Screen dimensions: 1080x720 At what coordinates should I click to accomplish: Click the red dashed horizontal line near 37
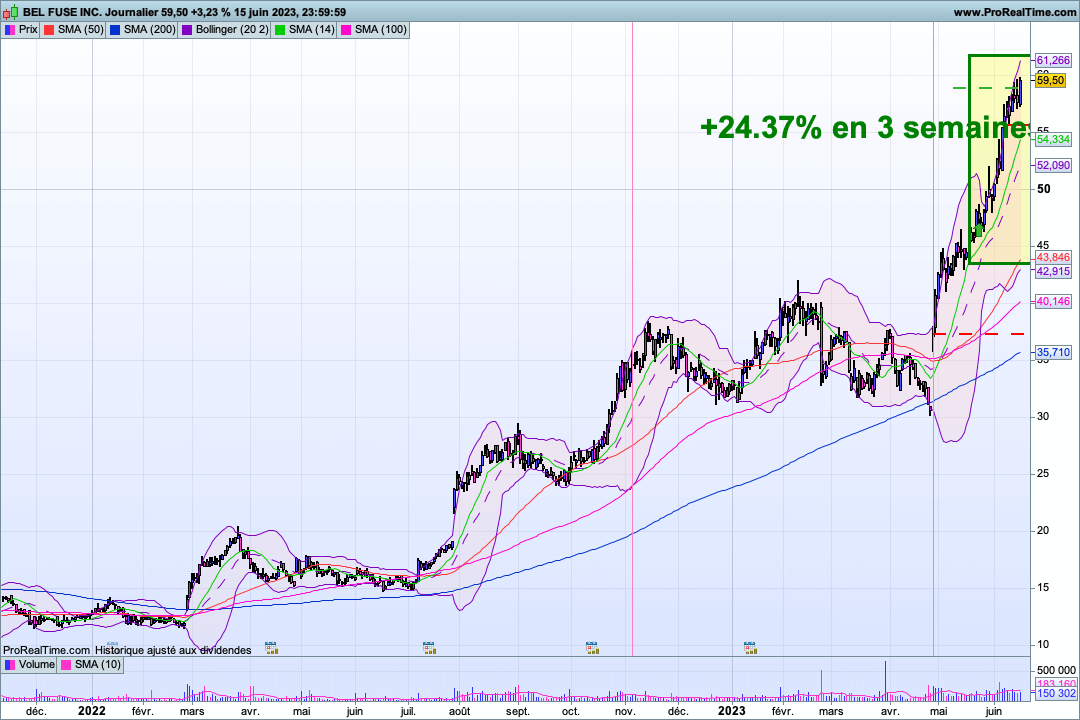(x=979, y=333)
